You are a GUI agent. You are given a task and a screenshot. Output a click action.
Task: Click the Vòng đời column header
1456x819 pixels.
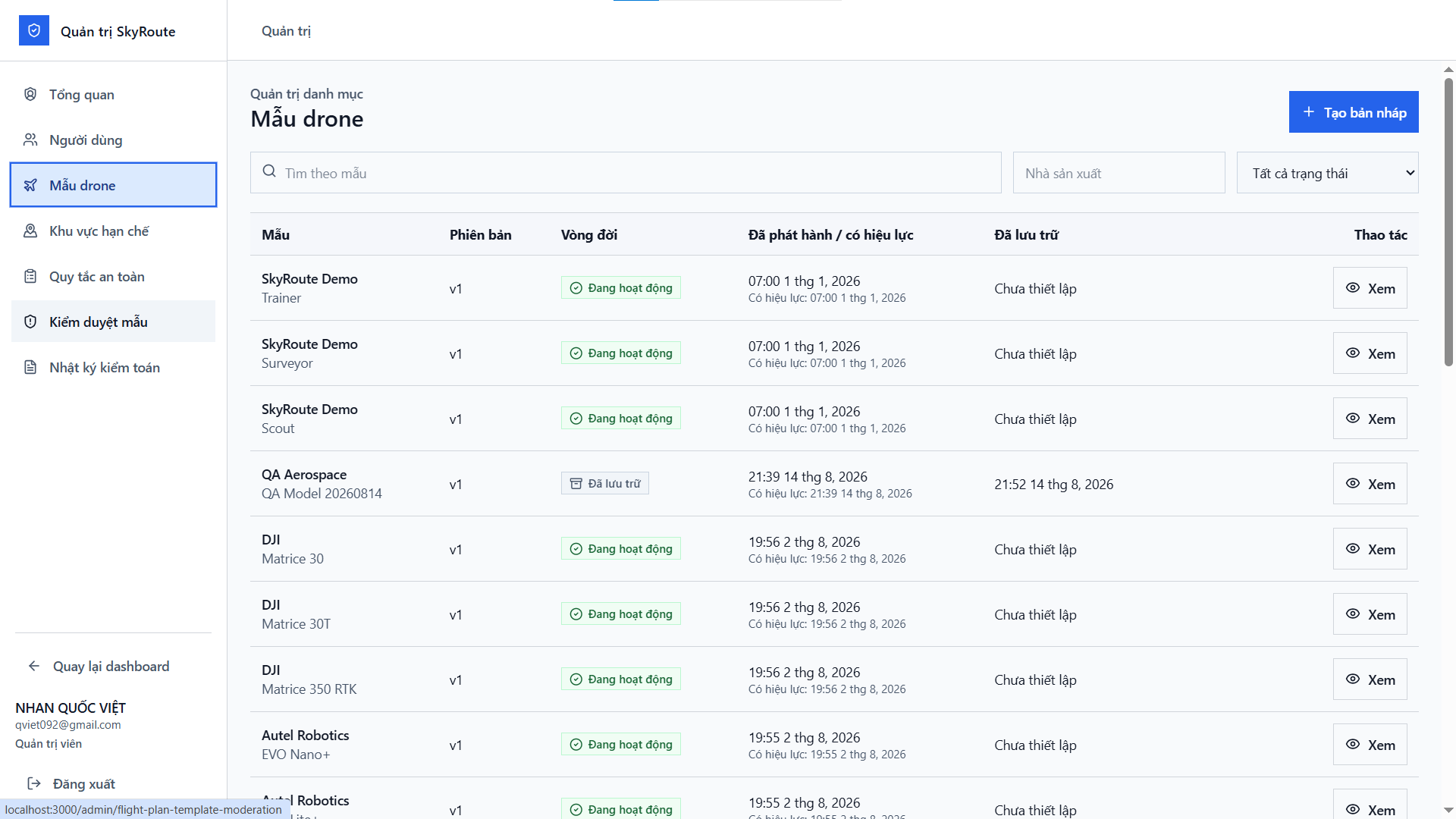[588, 234]
